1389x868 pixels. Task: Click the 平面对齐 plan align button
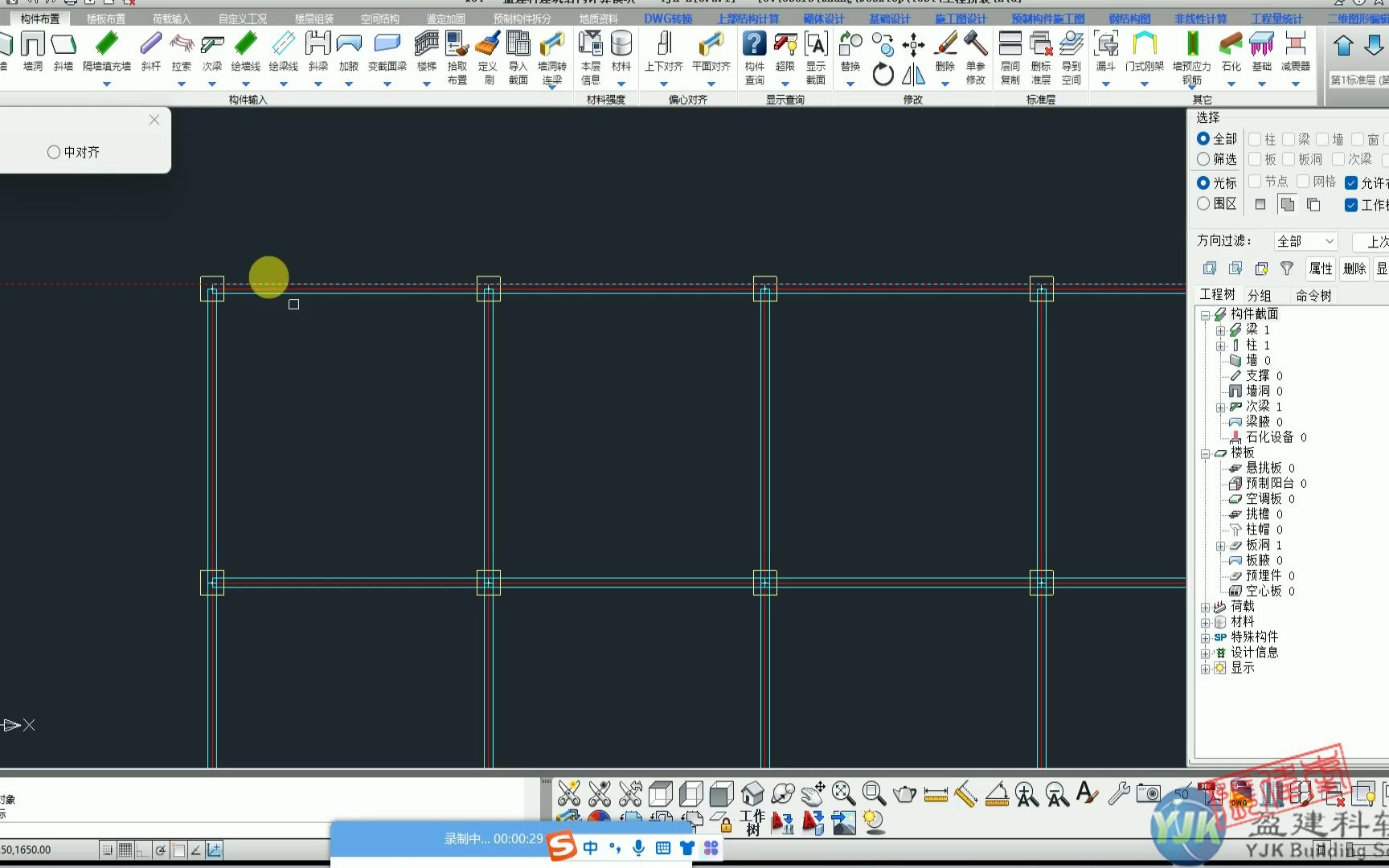point(711,51)
